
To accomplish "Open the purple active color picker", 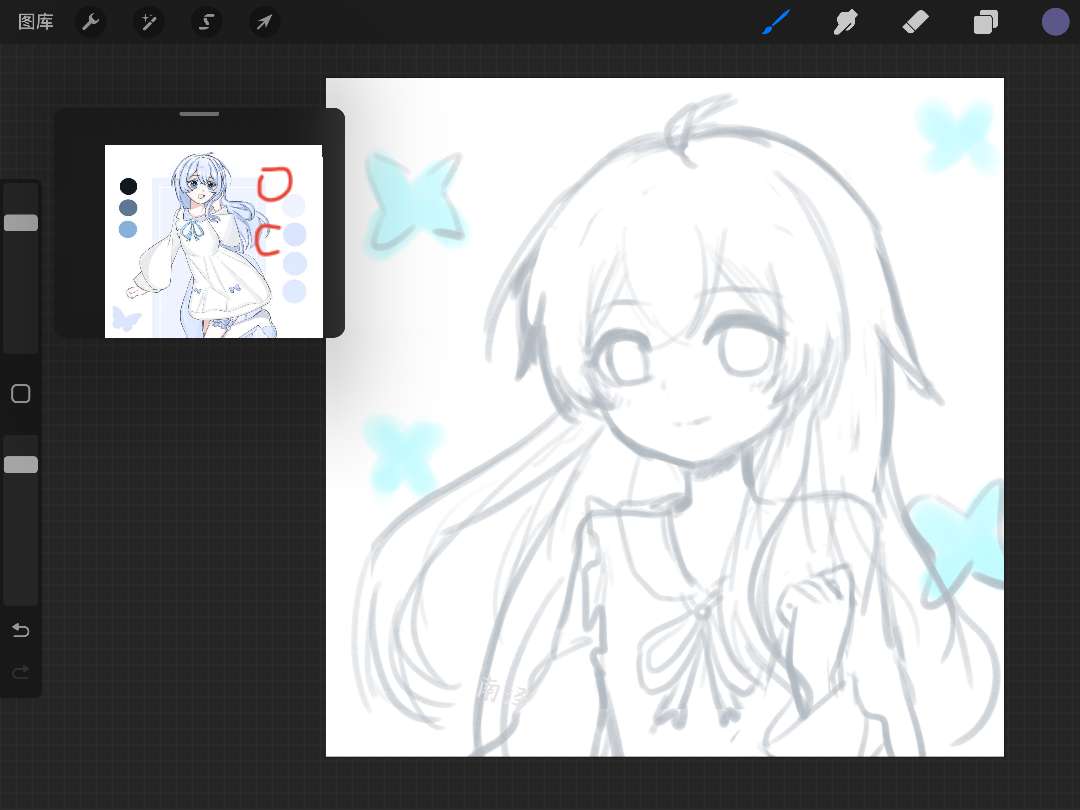I will (x=1055, y=22).
